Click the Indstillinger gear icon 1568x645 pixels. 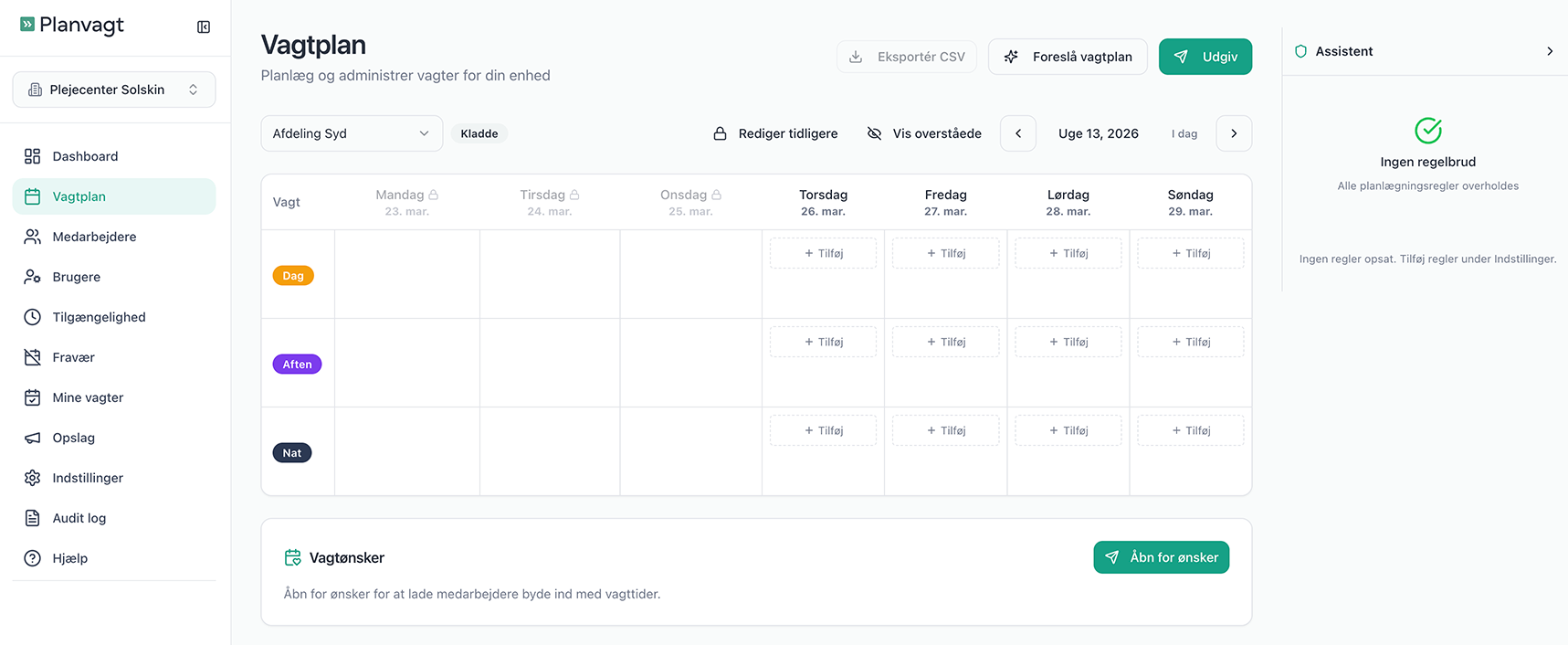(x=33, y=478)
